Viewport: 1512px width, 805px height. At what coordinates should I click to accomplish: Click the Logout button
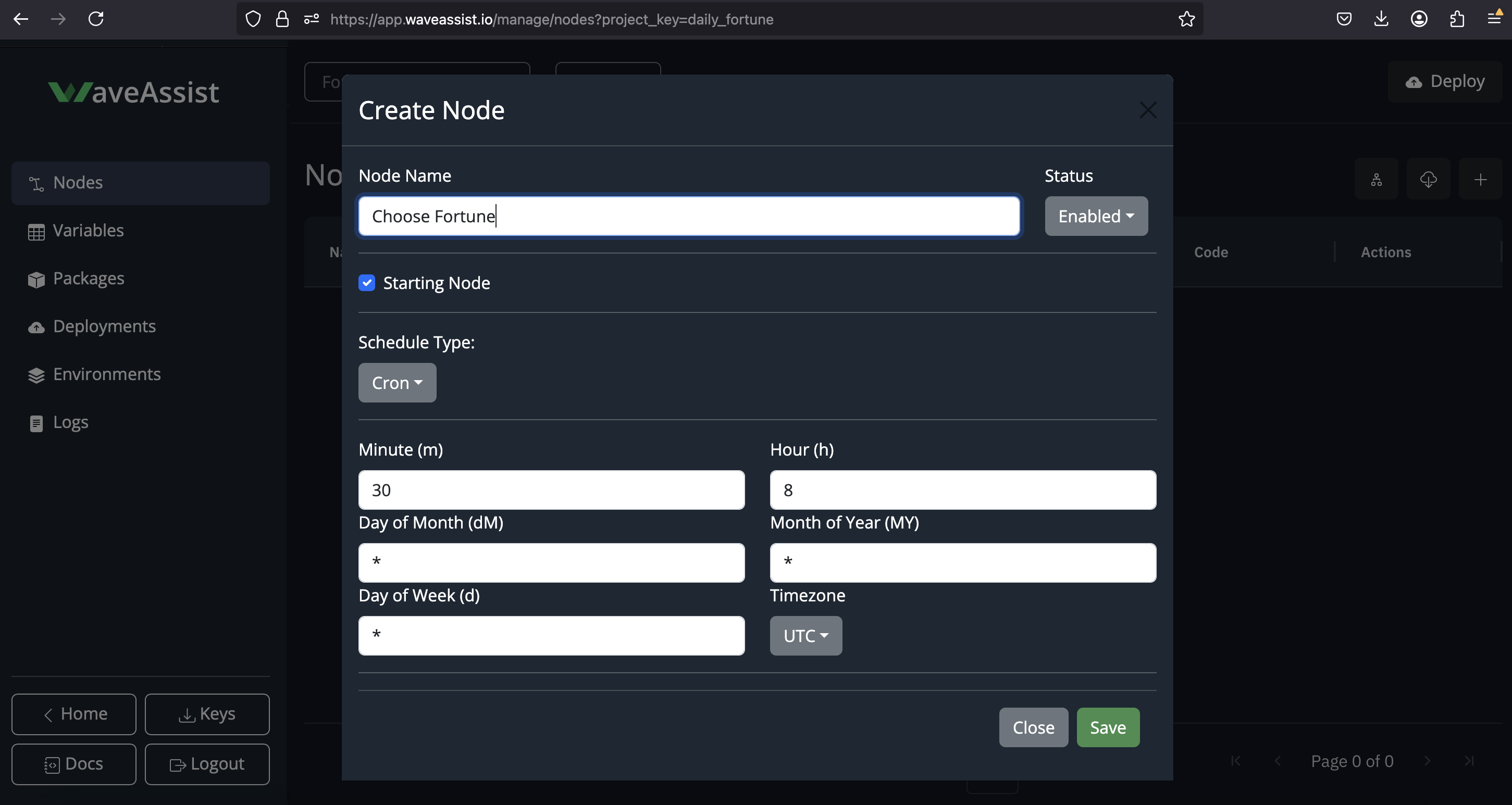(207, 764)
